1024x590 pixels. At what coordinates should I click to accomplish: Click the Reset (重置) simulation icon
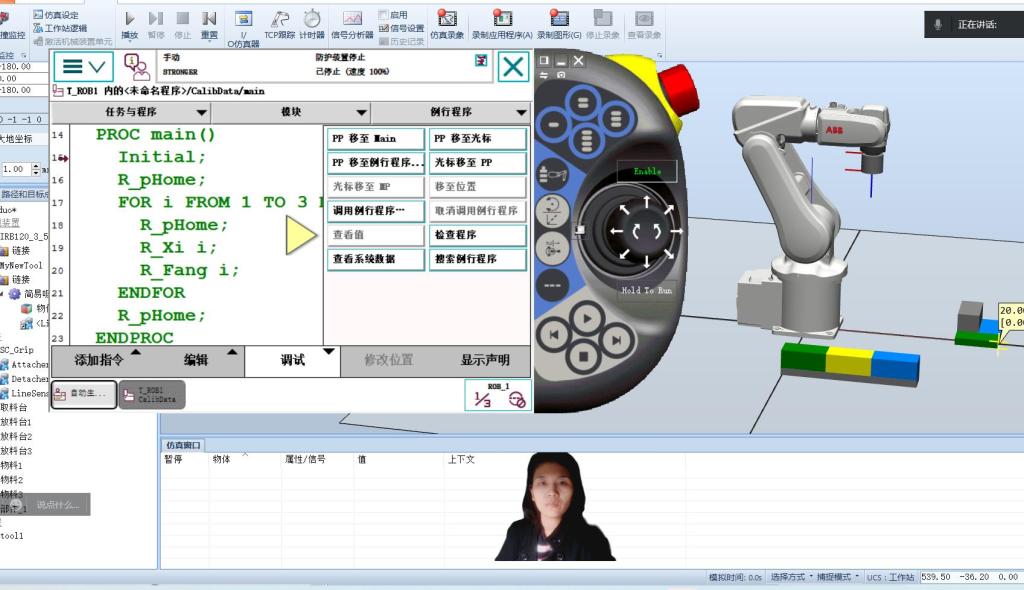(x=209, y=24)
